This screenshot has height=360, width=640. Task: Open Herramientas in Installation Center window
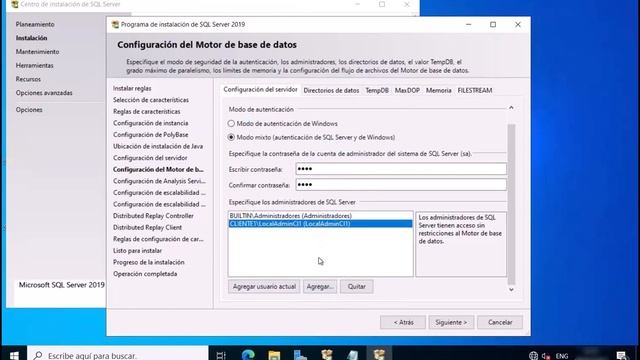34,65
